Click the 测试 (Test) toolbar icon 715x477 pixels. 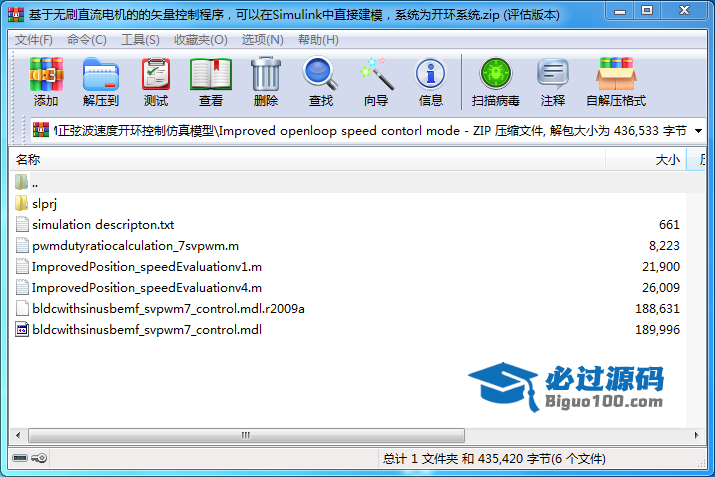(x=156, y=74)
